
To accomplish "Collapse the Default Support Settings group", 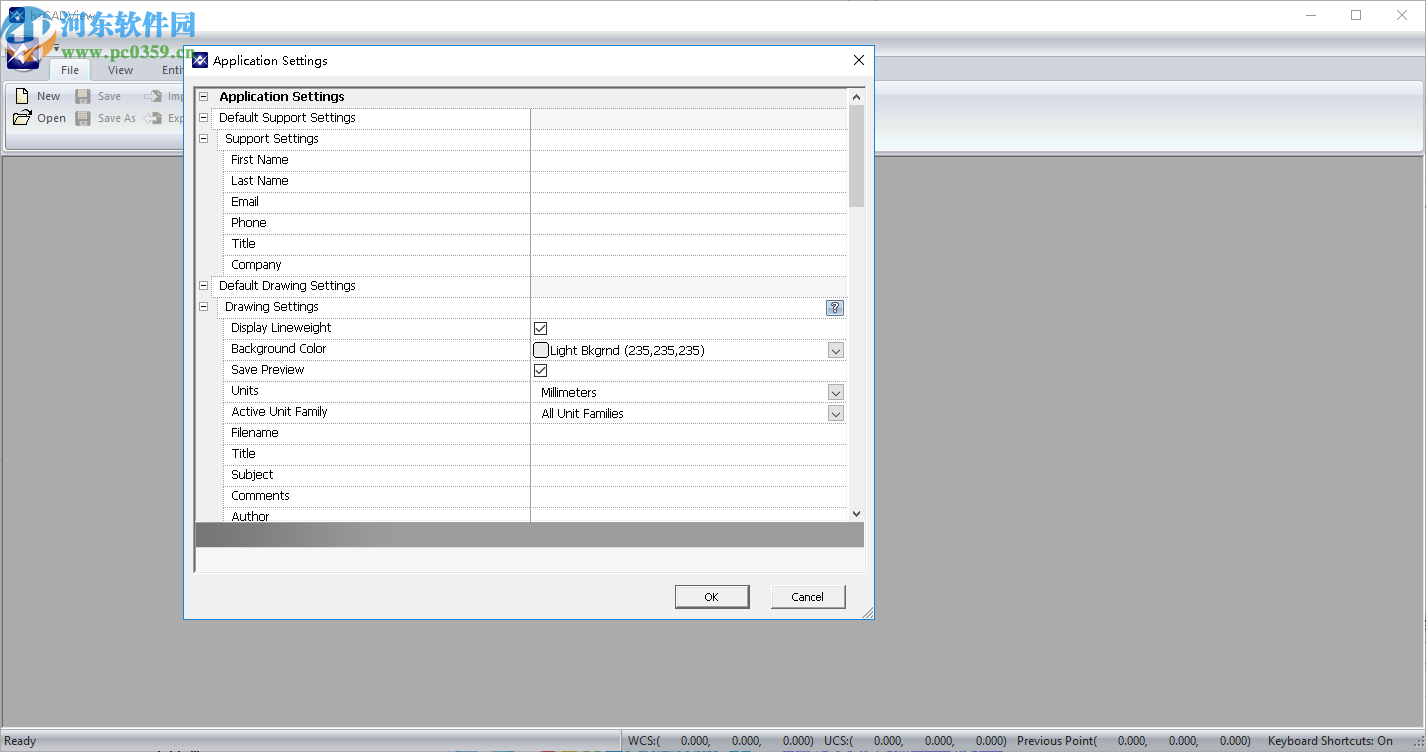I will 204,118.
